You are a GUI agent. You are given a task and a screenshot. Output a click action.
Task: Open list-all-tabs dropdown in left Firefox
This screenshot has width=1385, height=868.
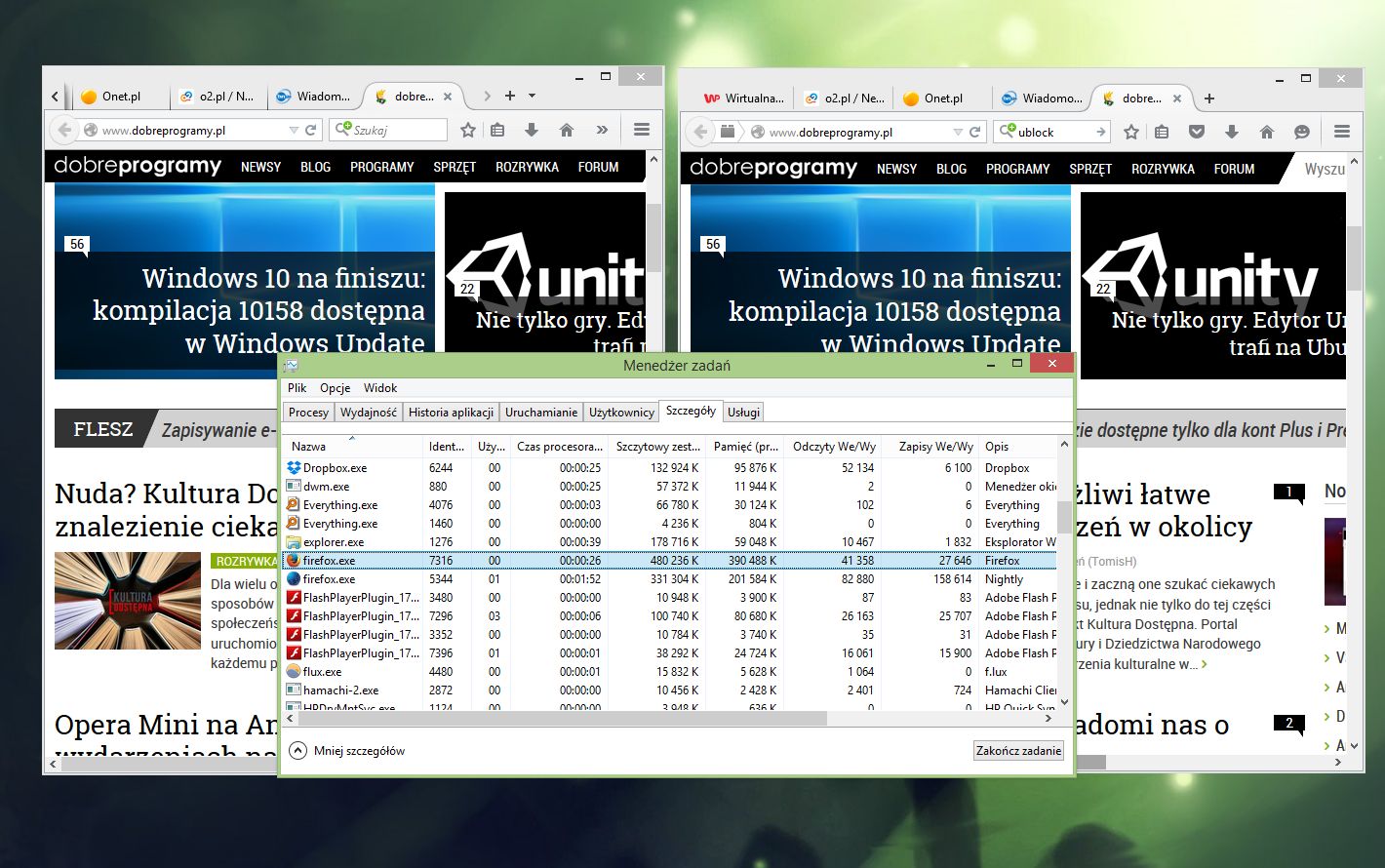click(533, 96)
